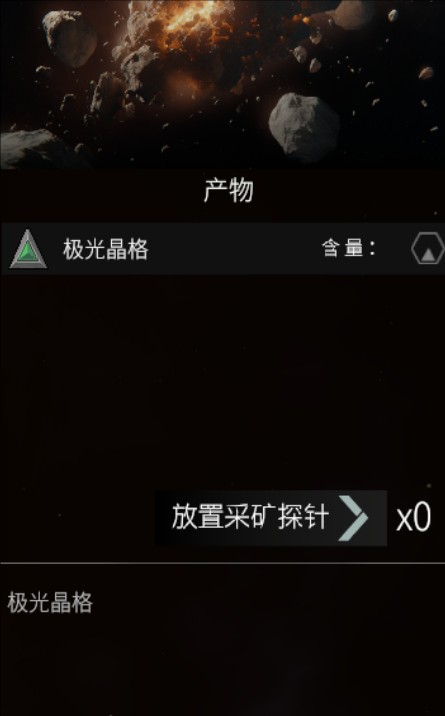The height and width of the screenshot is (716, 445).
Task: Click the small triangle inside the hexagon
Action: click(428, 255)
